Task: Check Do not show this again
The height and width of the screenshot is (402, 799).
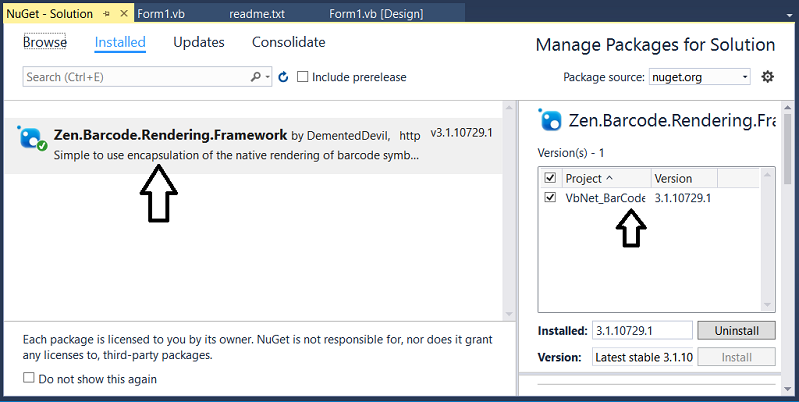Action: click(x=29, y=378)
